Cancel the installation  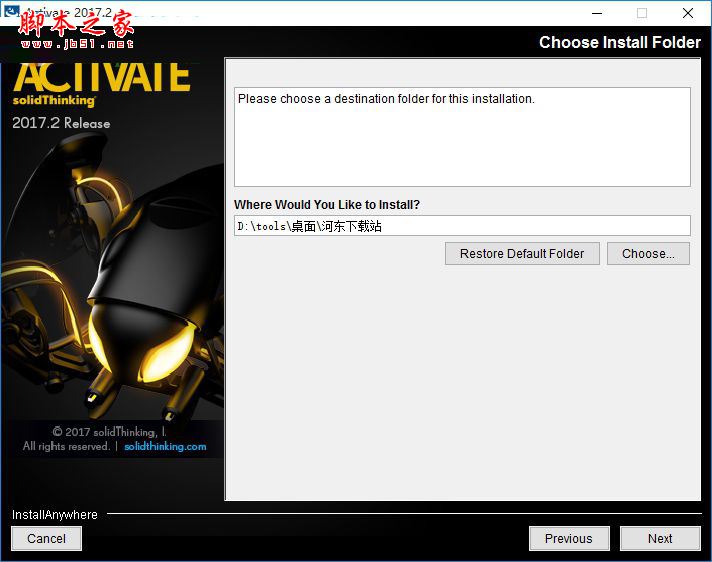click(46, 538)
